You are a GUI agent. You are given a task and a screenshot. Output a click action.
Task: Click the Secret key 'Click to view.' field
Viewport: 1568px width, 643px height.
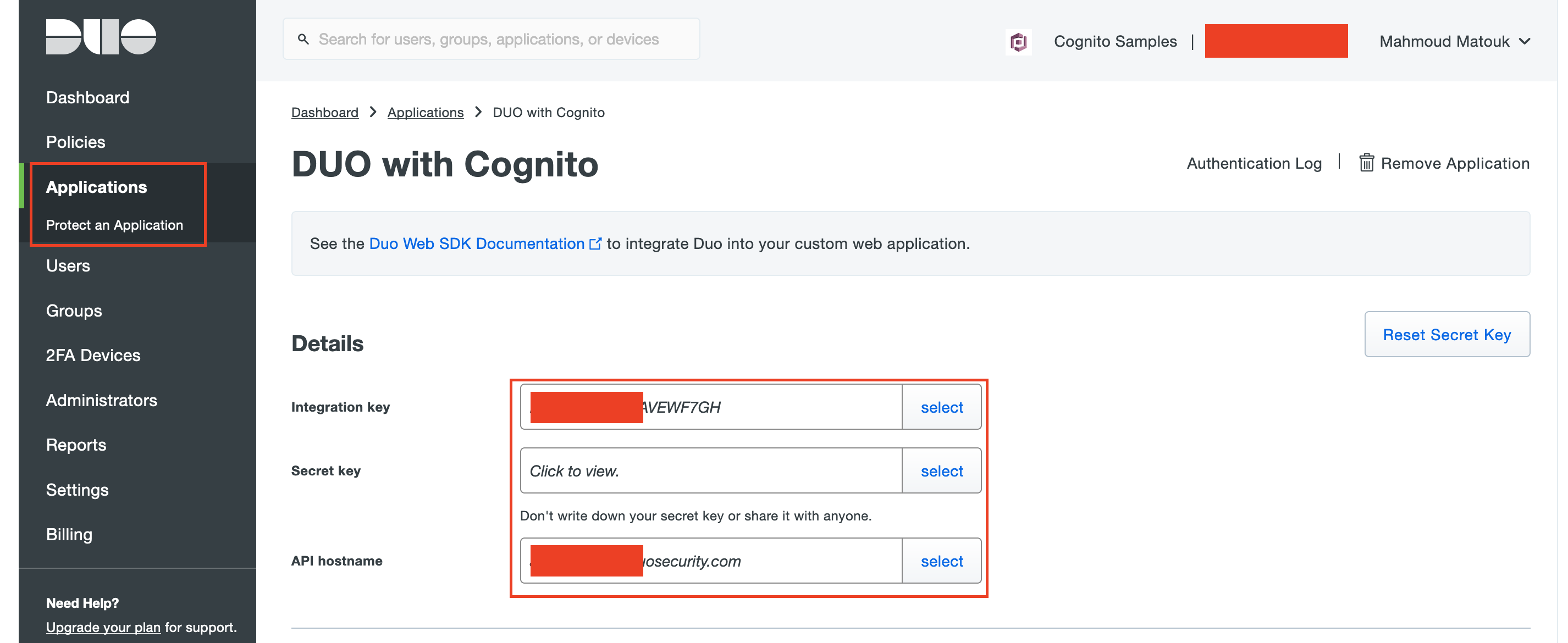[x=711, y=471]
